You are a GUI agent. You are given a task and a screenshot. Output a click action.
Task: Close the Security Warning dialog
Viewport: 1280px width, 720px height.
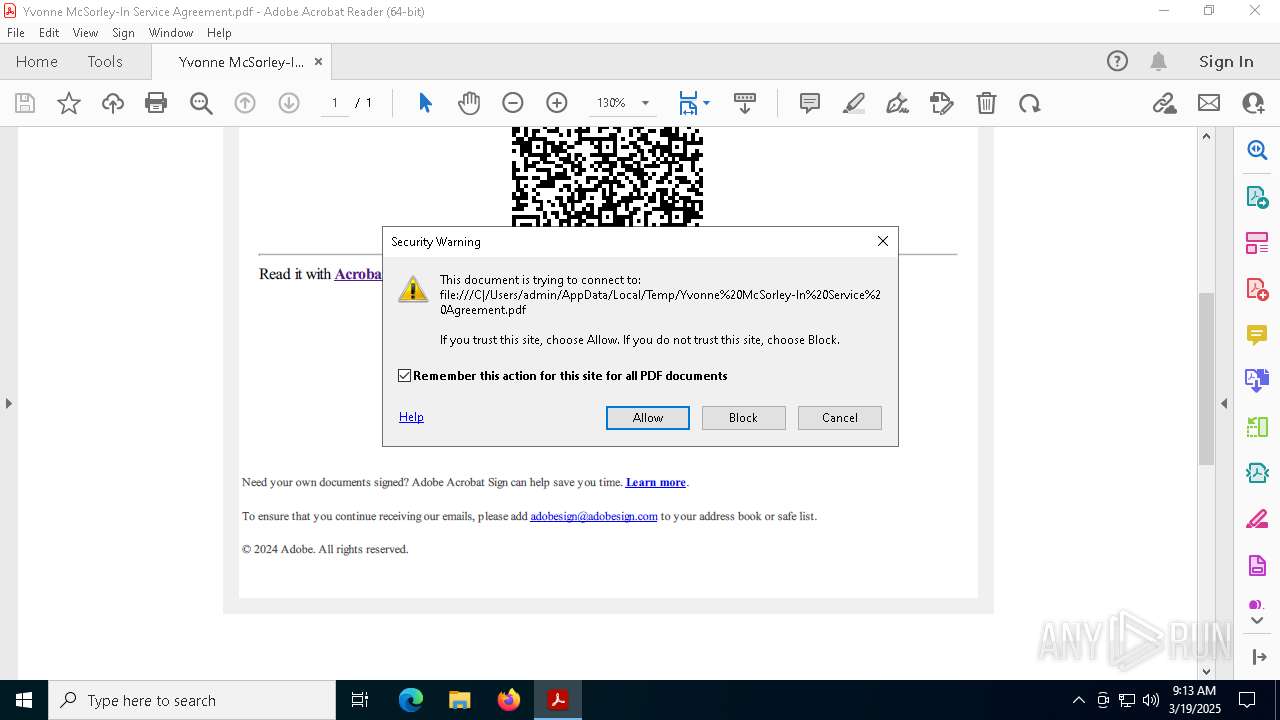(x=883, y=241)
